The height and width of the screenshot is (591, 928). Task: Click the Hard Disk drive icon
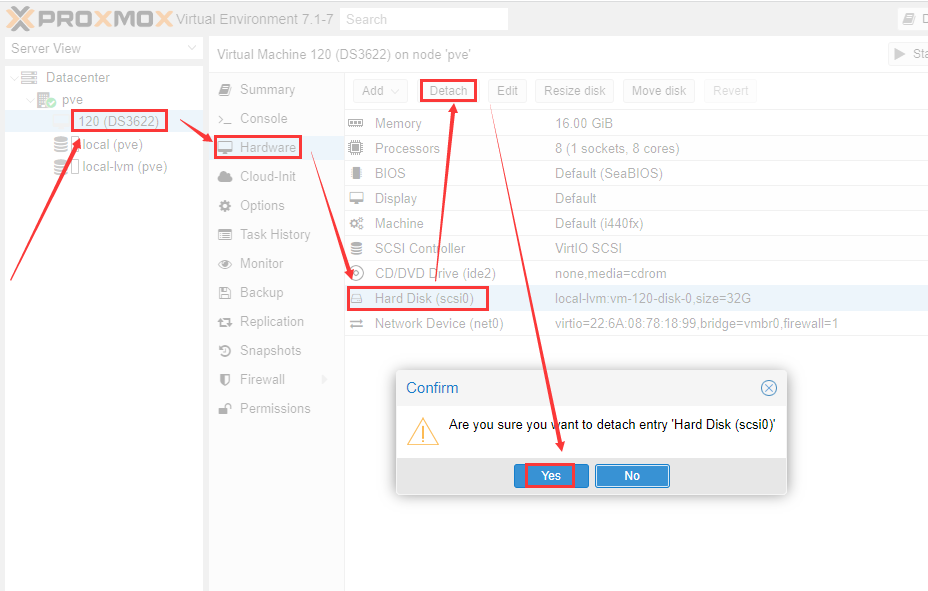tap(356, 299)
